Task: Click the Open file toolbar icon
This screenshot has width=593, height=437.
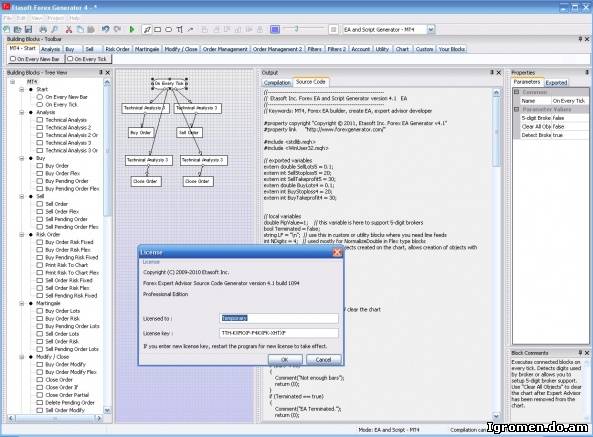Action: [x=17, y=29]
